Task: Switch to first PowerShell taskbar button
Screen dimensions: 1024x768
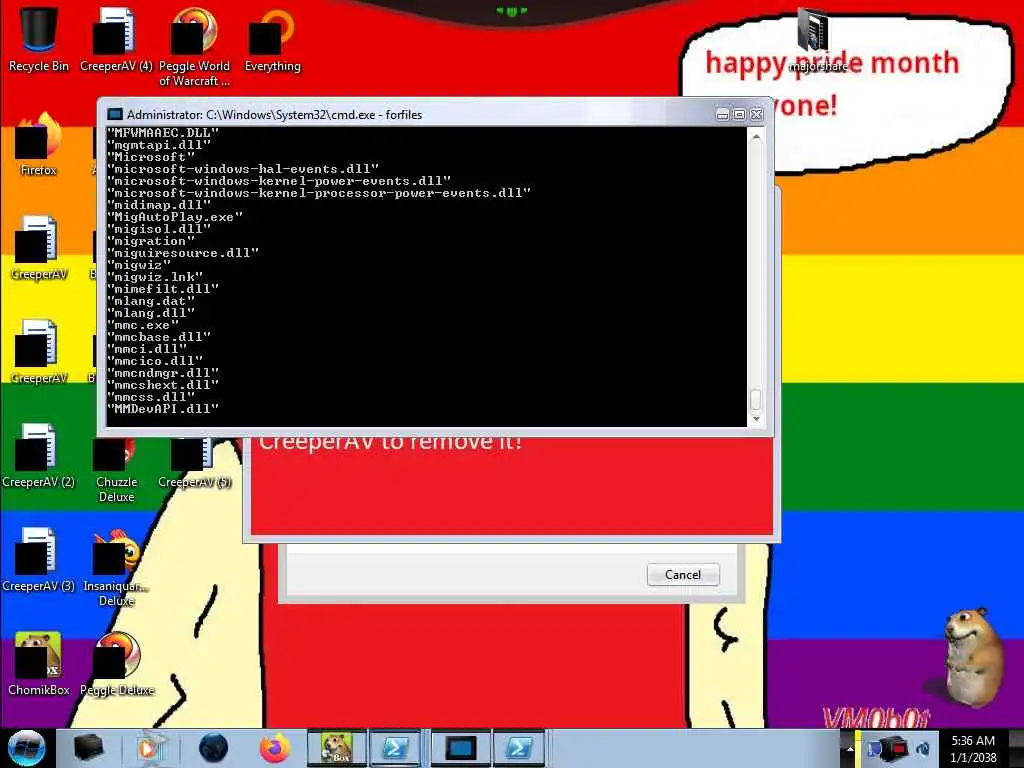Action: pyautogui.click(x=395, y=748)
